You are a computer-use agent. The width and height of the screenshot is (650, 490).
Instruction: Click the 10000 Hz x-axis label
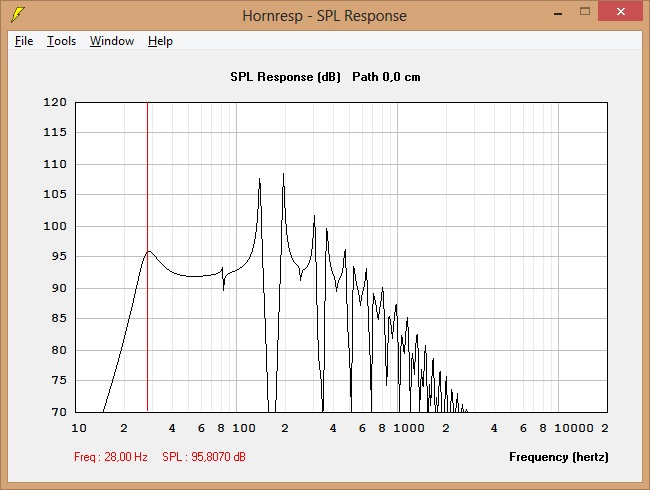(x=574, y=428)
